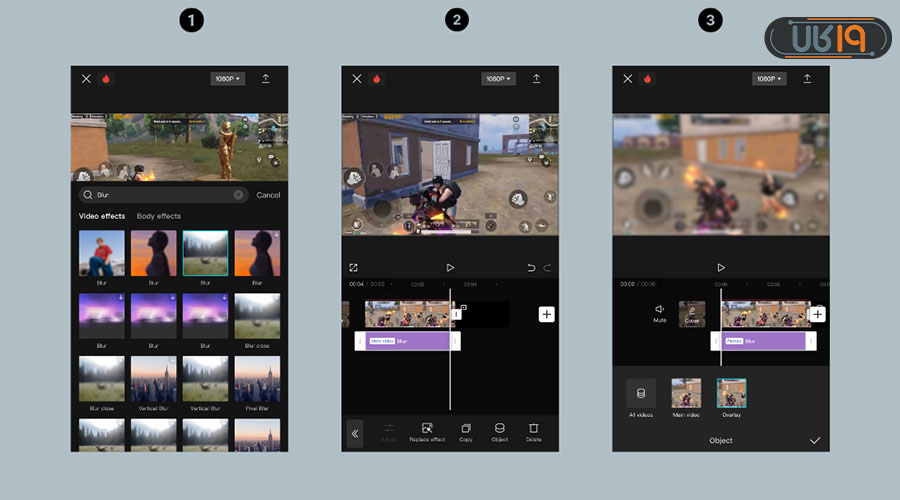The width and height of the screenshot is (900, 500).
Task: Expand 1080P resolution menu in step 3
Action: tap(769, 79)
